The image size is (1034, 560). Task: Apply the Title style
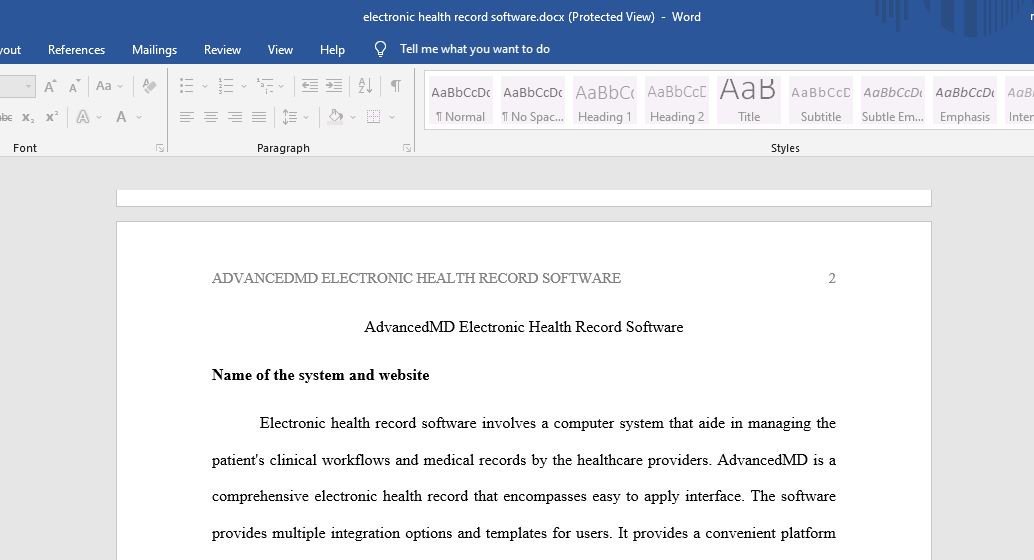tap(748, 101)
